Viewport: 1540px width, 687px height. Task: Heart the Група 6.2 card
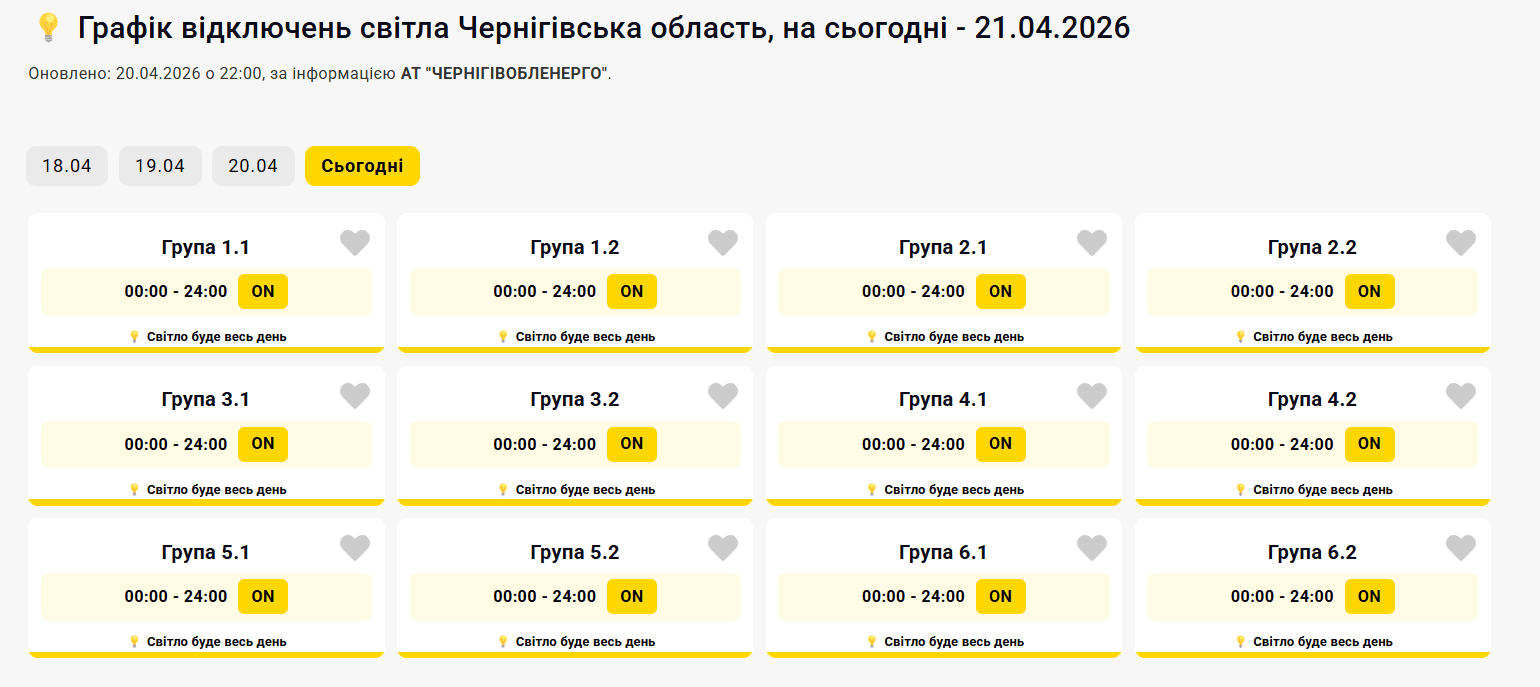(1461, 548)
